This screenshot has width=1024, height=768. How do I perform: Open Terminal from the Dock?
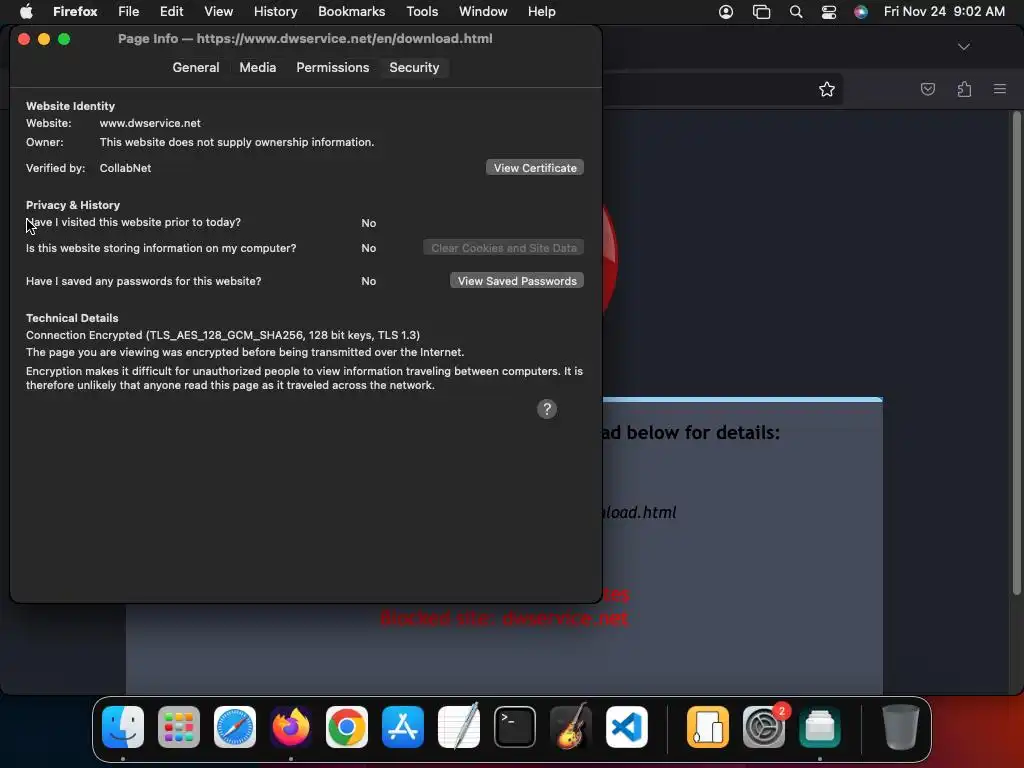[x=515, y=727]
